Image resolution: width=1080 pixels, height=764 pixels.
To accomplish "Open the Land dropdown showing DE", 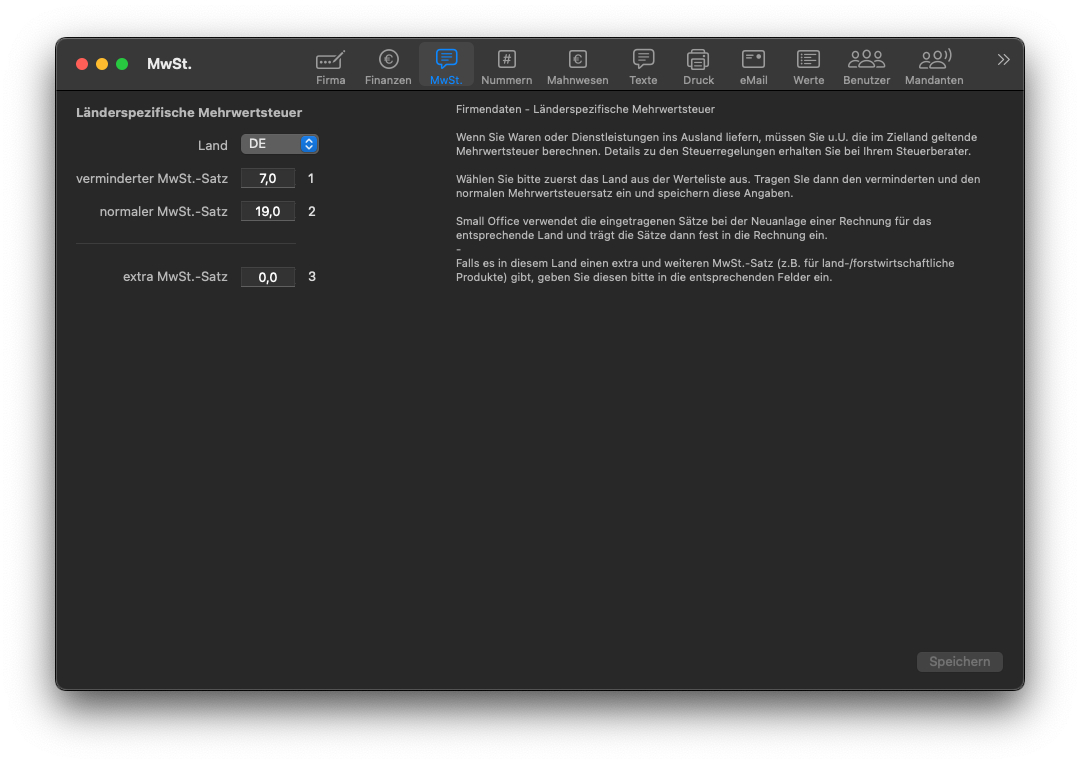I will (280, 144).
